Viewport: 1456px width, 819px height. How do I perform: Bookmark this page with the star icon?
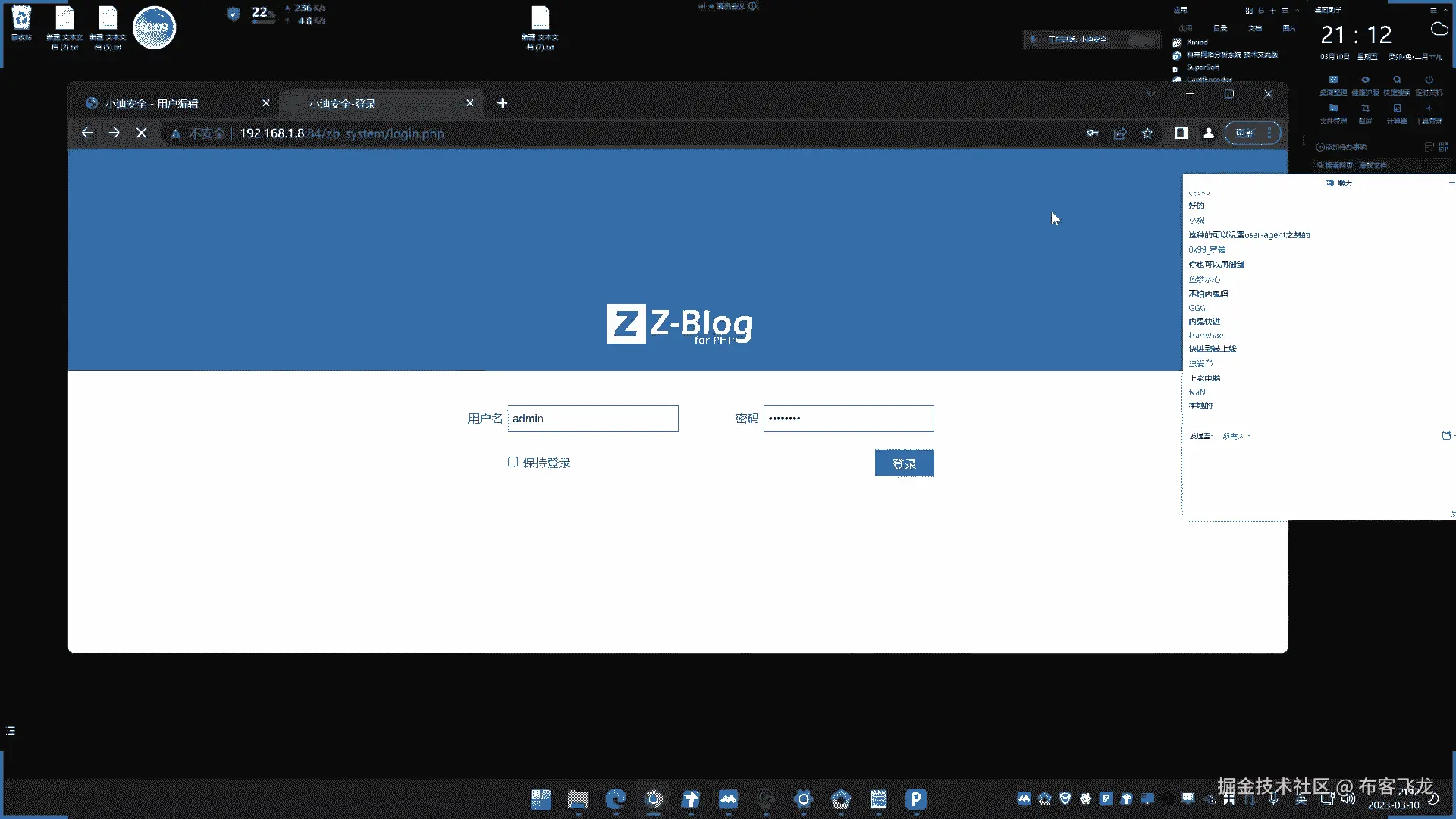[x=1147, y=133]
